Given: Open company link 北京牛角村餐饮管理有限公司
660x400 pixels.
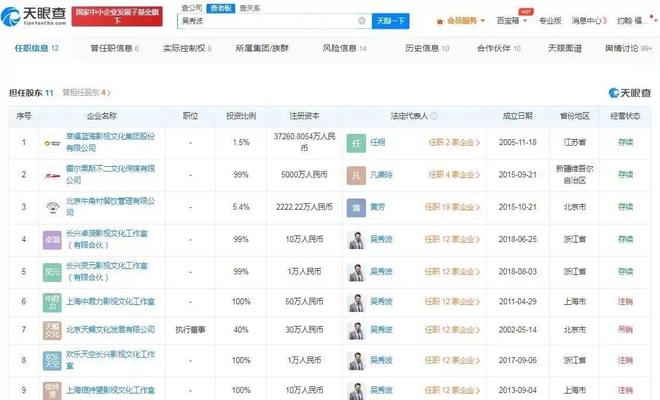Looking at the screenshot, I should [110, 207].
